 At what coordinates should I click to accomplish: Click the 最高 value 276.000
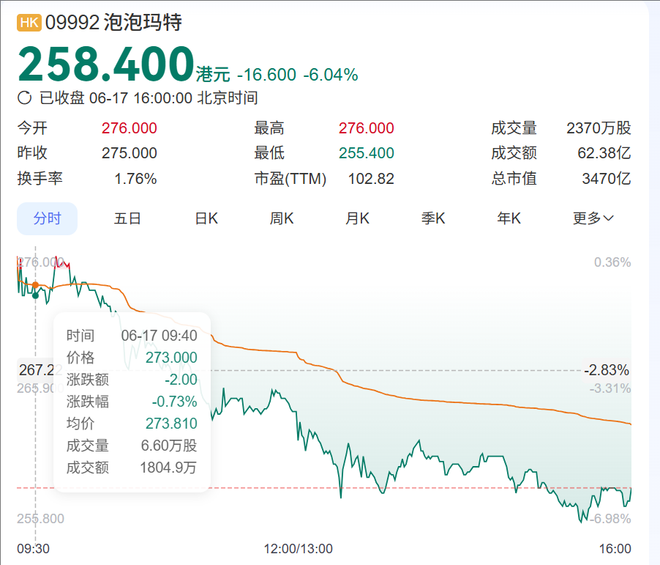366,128
